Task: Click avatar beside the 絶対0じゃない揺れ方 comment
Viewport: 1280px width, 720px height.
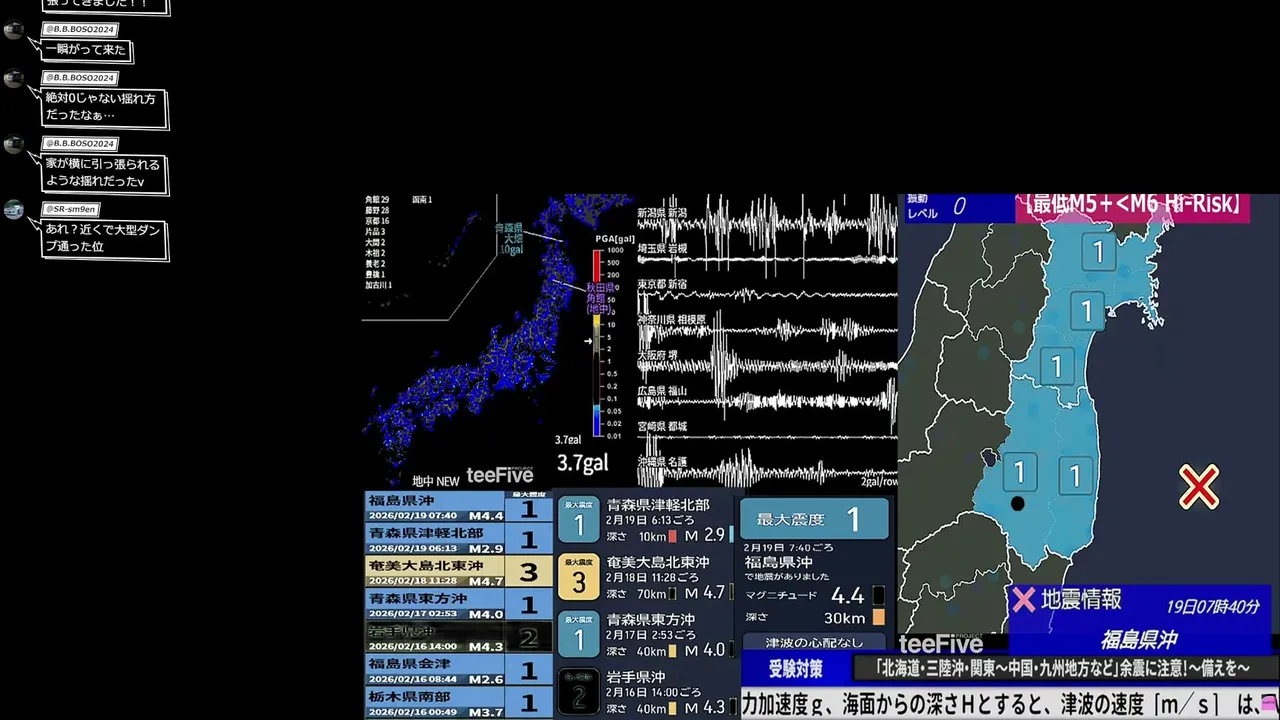Action: (14, 79)
